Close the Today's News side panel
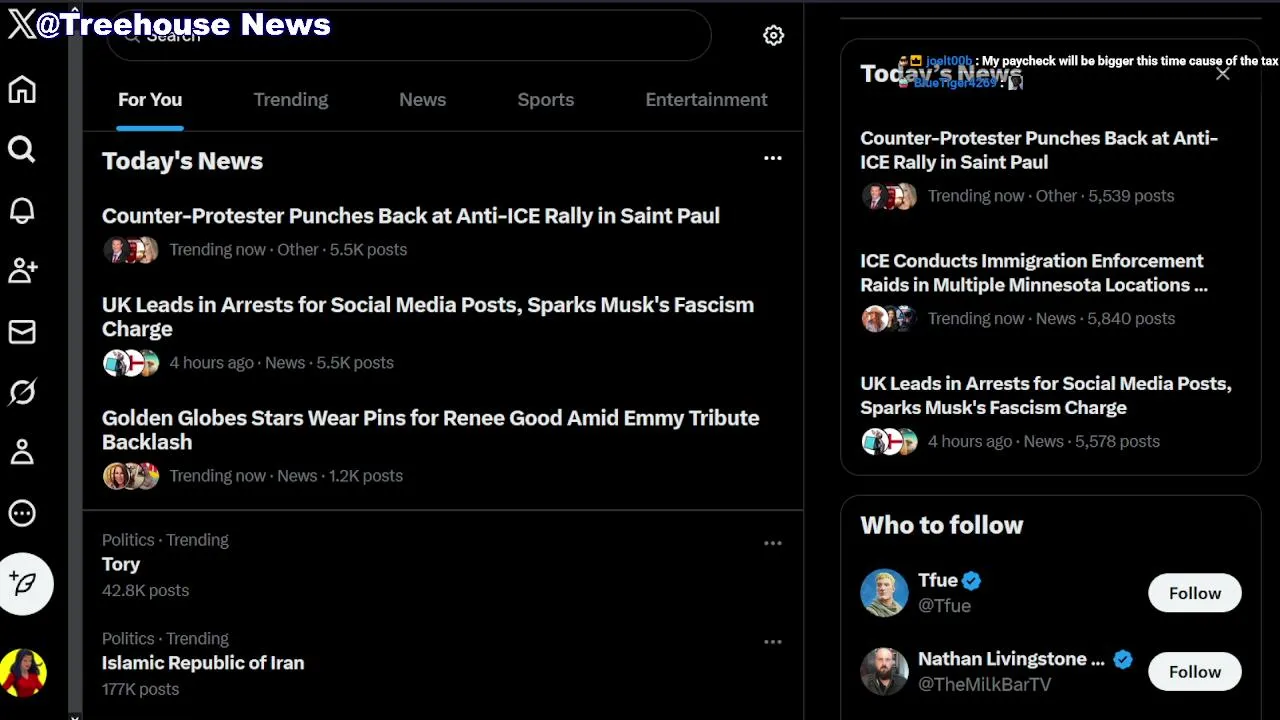This screenshot has width=1280, height=720. [x=1222, y=74]
